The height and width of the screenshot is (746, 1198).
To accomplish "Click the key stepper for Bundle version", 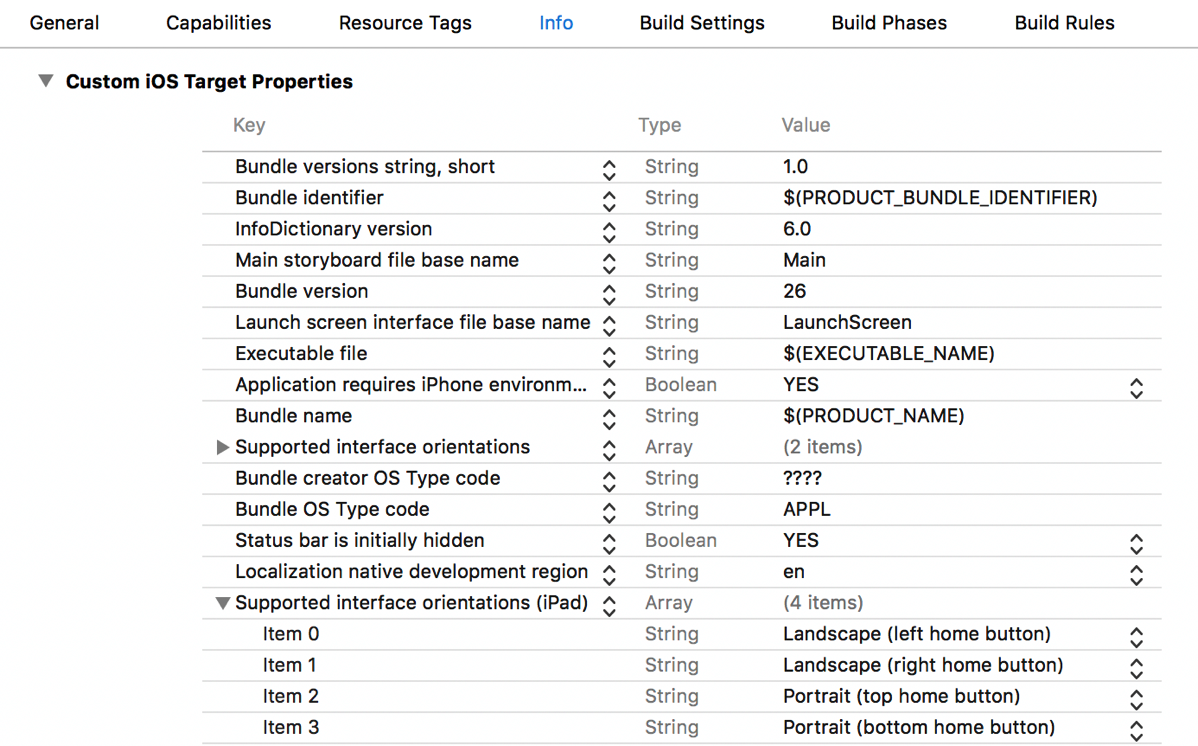I will tap(609, 293).
